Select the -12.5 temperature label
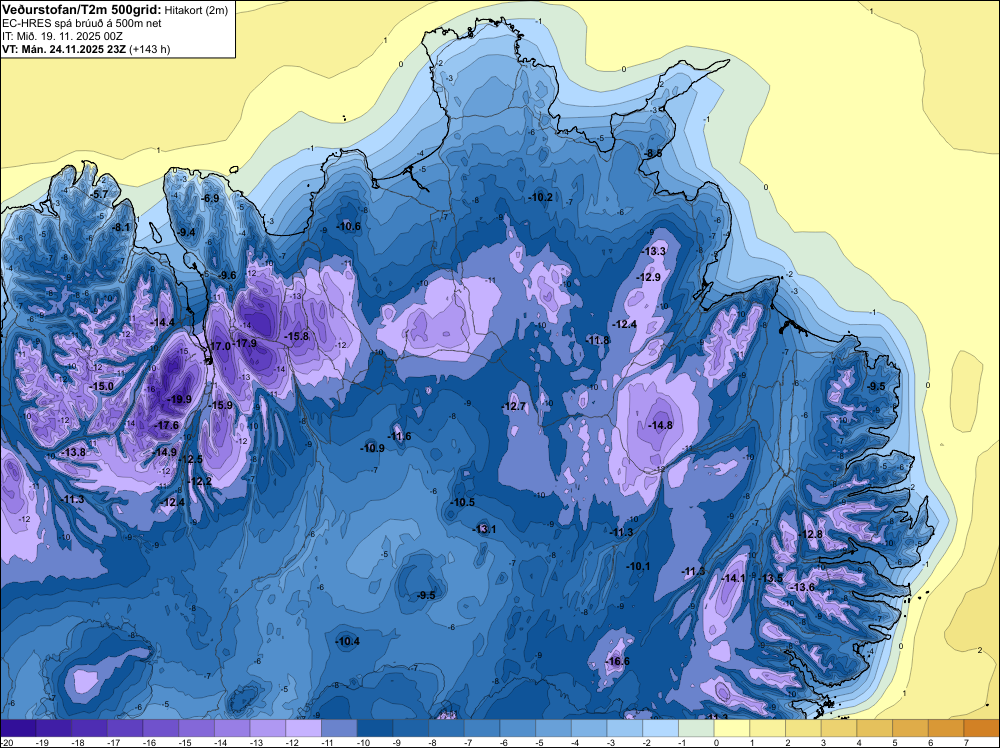This screenshot has width=1000, height=748. [x=190, y=459]
